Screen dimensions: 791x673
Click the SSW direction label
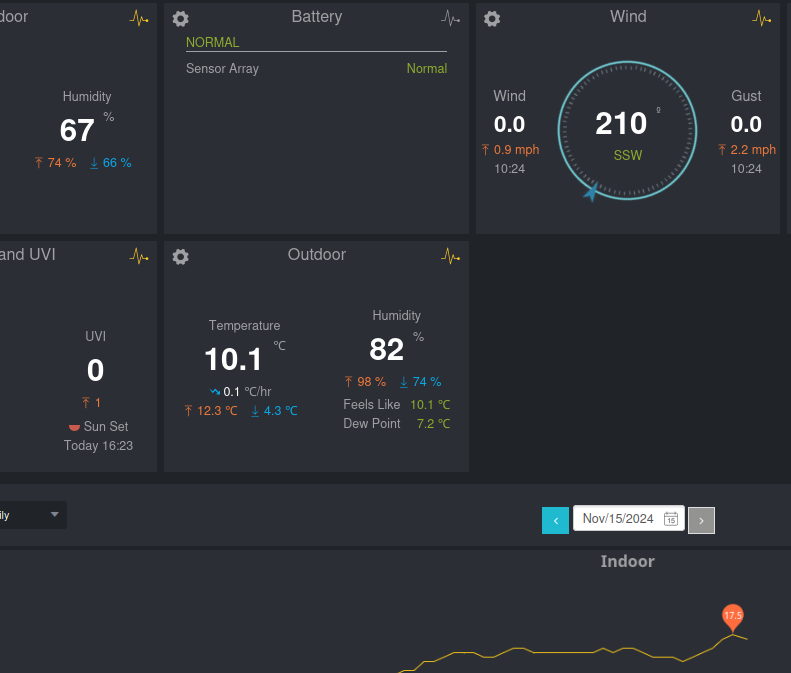pos(628,155)
